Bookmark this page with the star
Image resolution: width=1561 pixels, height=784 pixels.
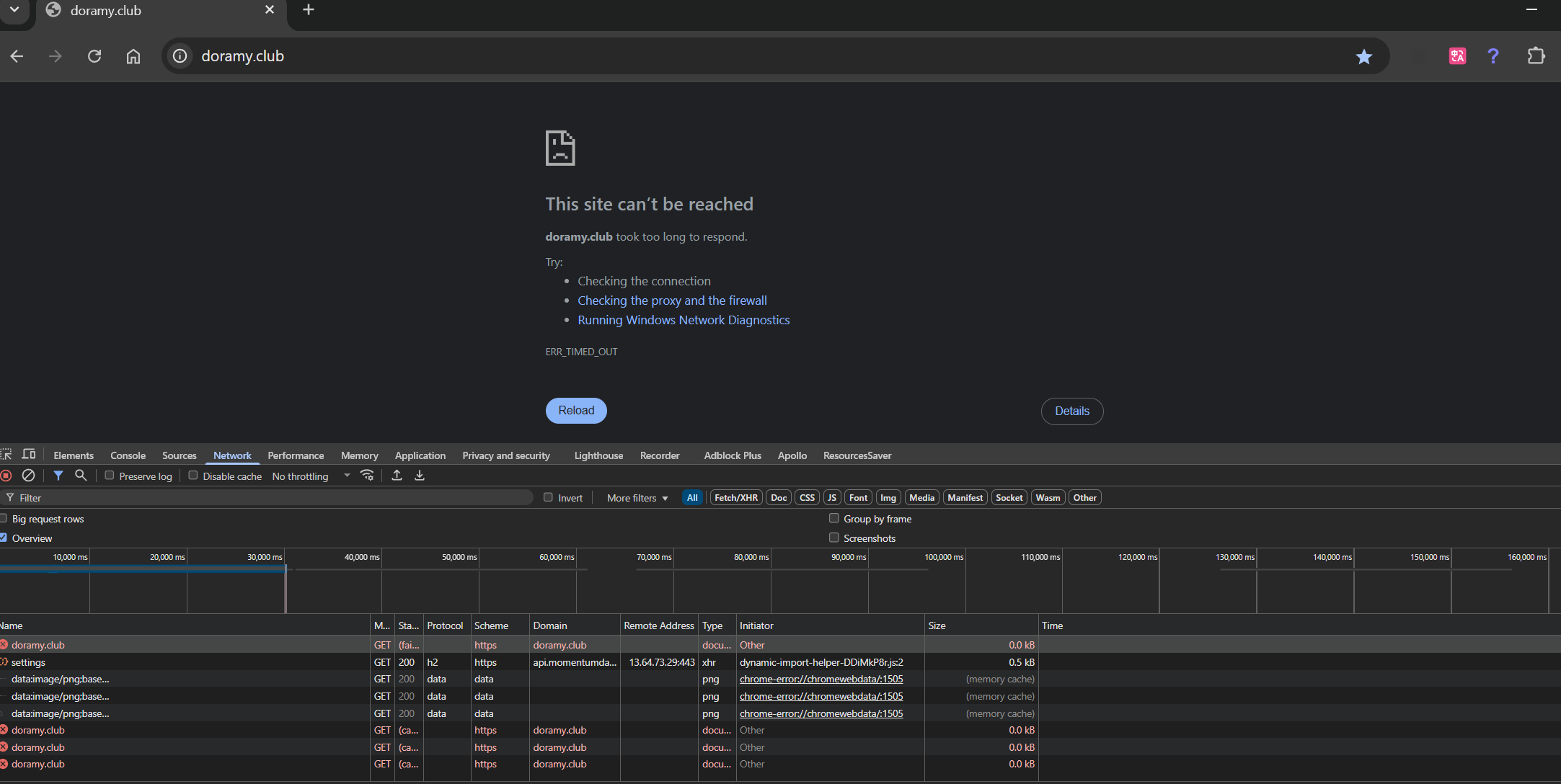1363,56
